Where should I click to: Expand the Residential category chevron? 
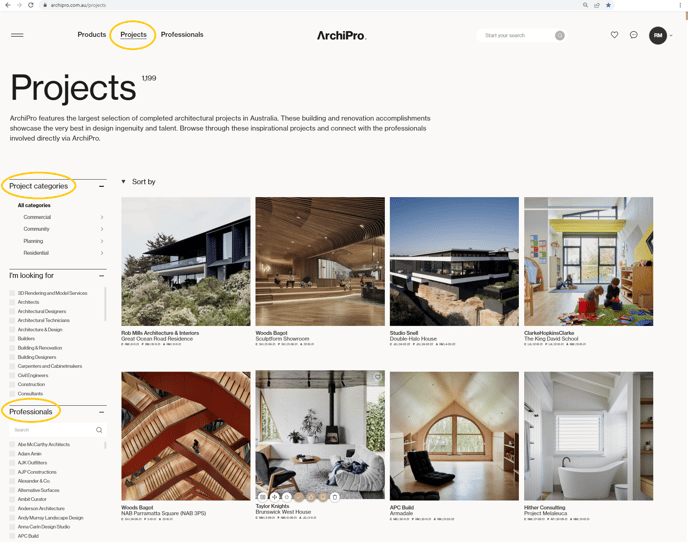tap(102, 253)
